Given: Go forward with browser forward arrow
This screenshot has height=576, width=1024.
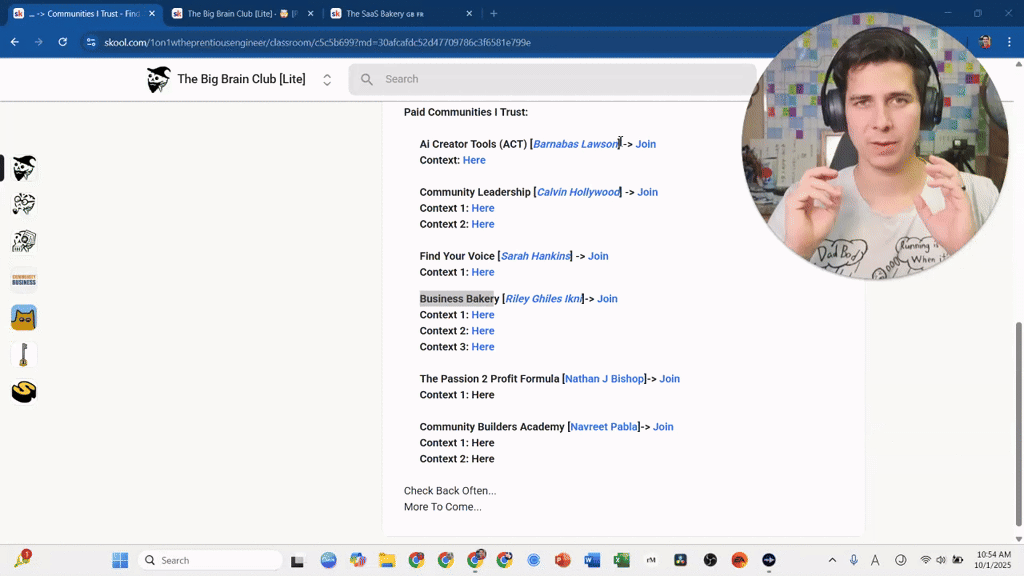Looking at the screenshot, I should coord(39,42).
